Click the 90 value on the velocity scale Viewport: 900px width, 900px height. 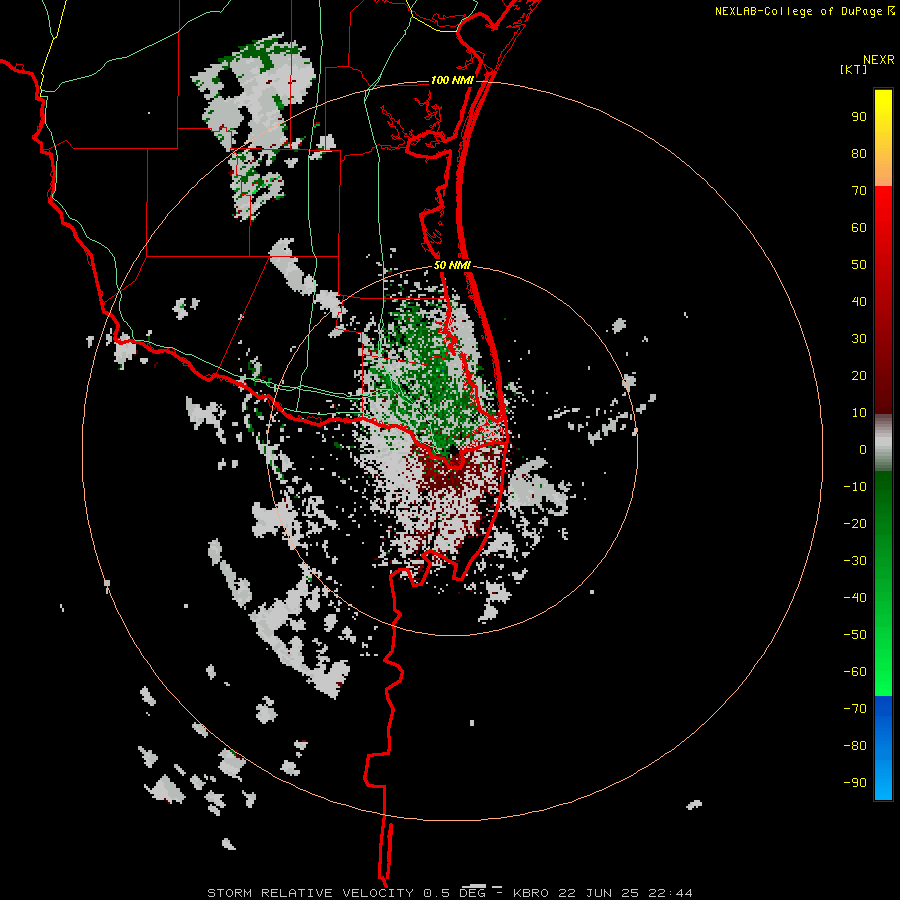pyautogui.click(x=859, y=117)
